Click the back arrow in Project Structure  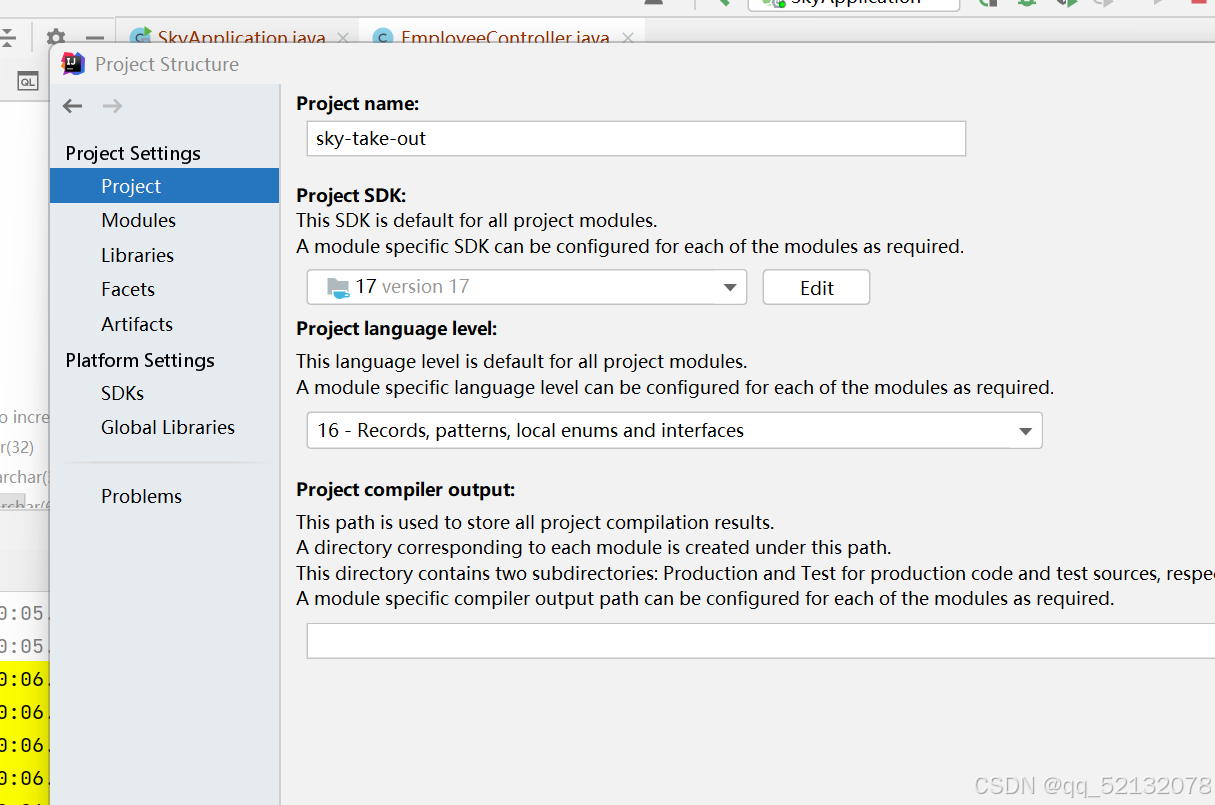point(72,106)
